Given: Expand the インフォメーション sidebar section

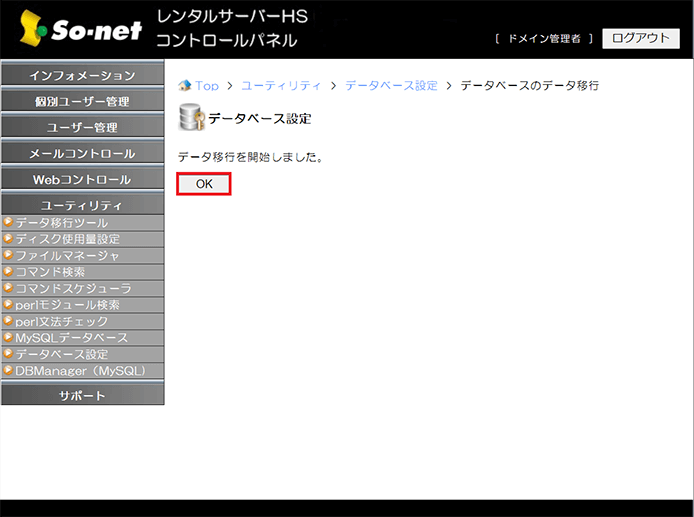Looking at the screenshot, I should [82, 76].
